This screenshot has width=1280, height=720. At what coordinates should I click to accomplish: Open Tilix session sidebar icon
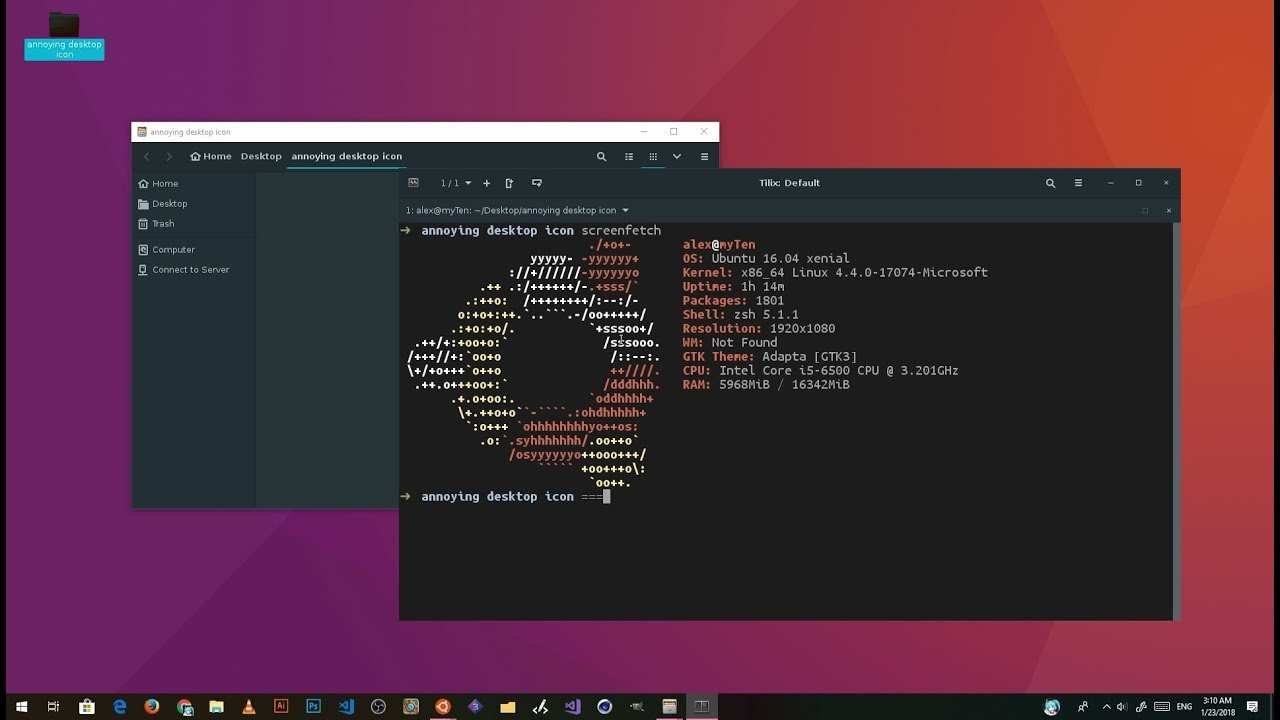(x=413, y=183)
